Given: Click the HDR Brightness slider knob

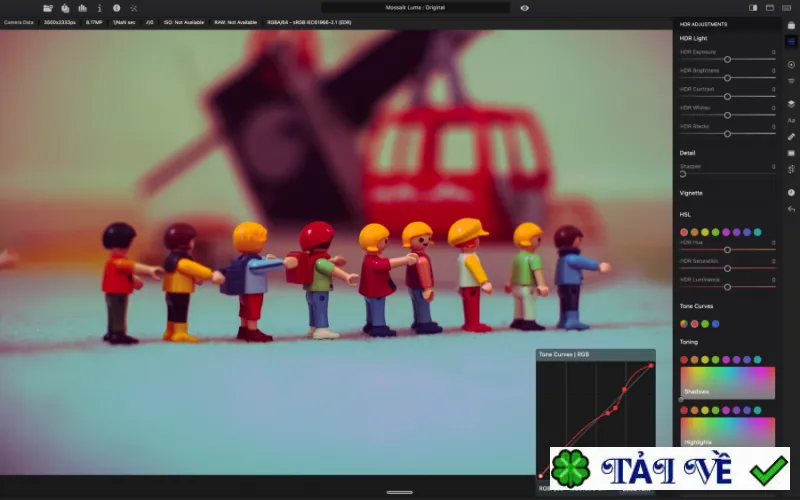Looking at the screenshot, I should pos(728,78).
